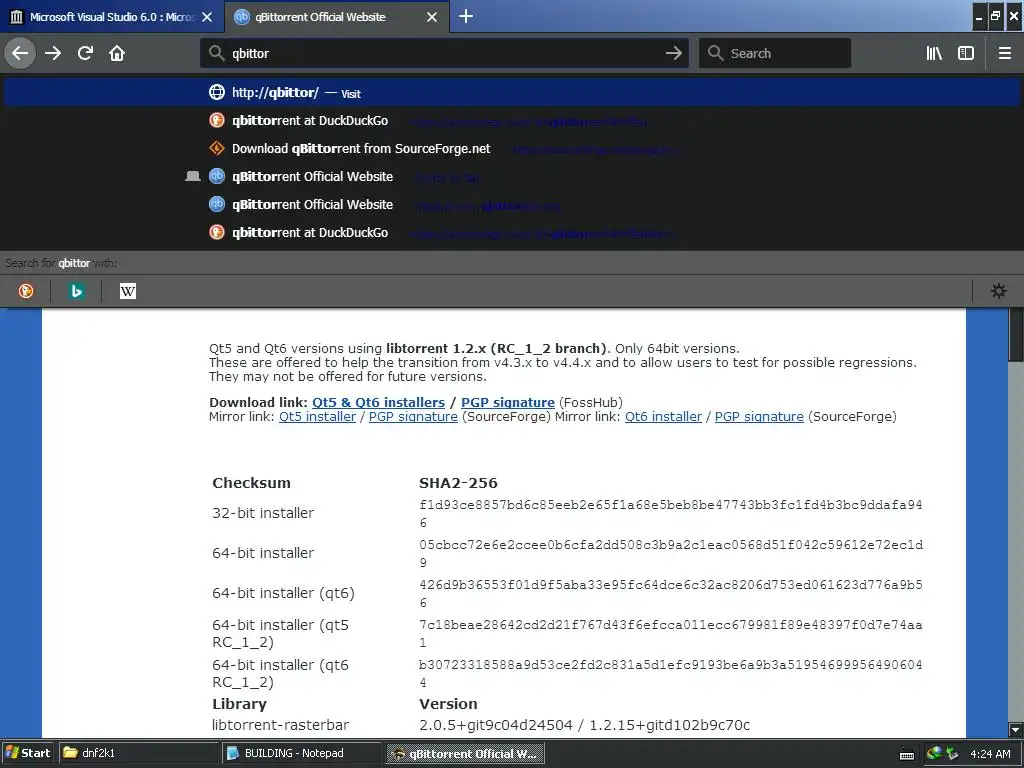The image size is (1024, 768).
Task: Click qBittorrent Official W... taskbar button
Action: point(464,753)
